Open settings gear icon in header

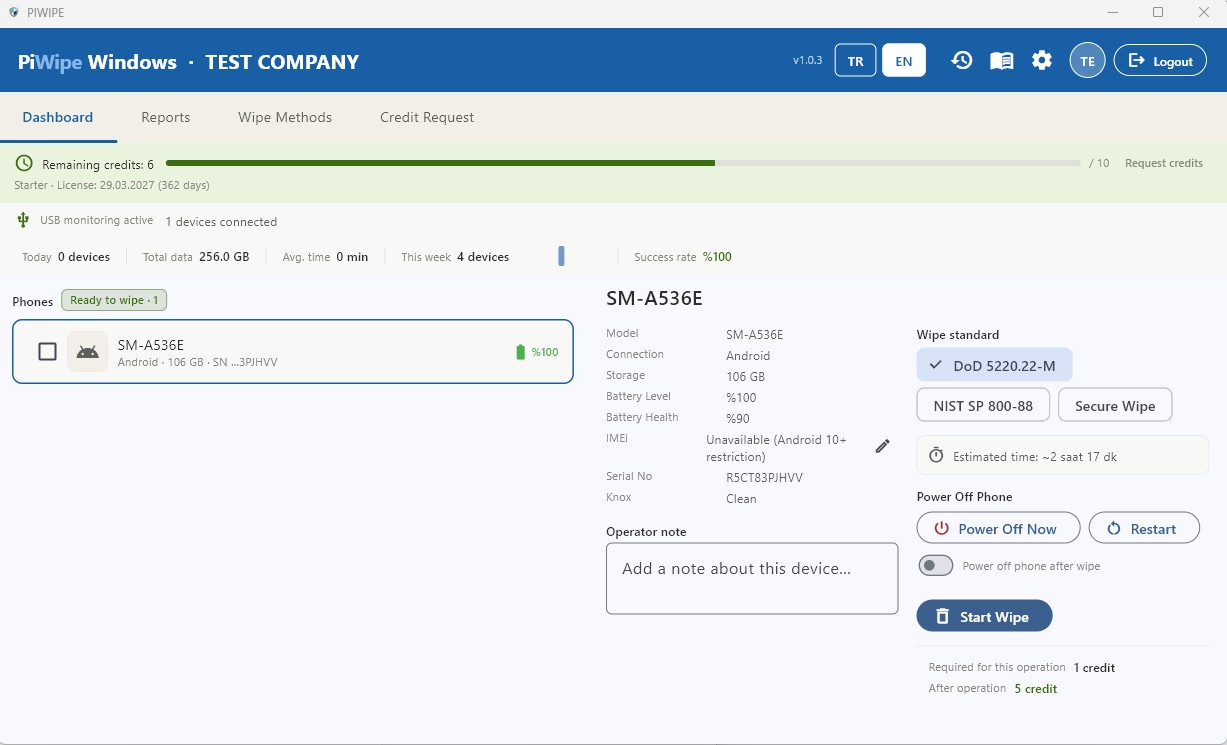click(x=1042, y=61)
